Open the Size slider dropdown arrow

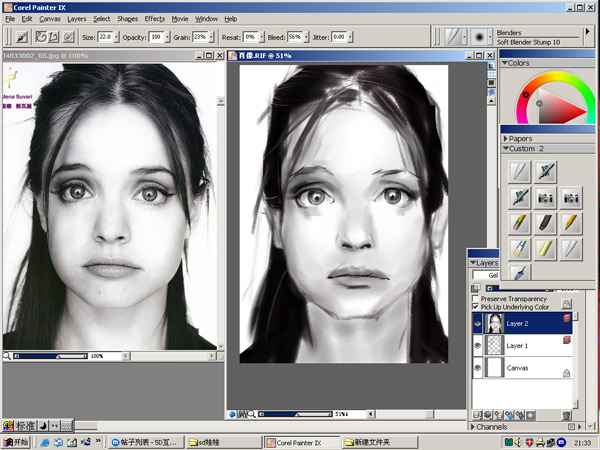pos(116,37)
